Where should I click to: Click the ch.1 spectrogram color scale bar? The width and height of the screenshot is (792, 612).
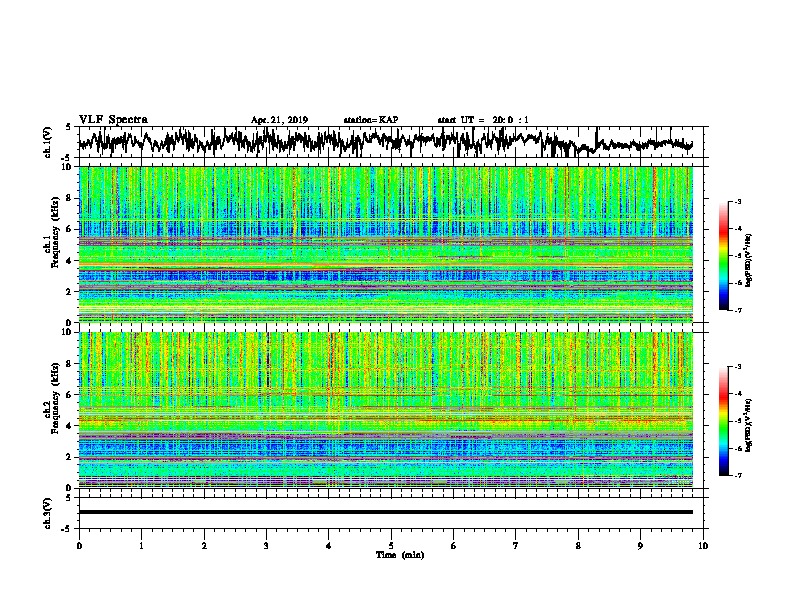(723, 256)
